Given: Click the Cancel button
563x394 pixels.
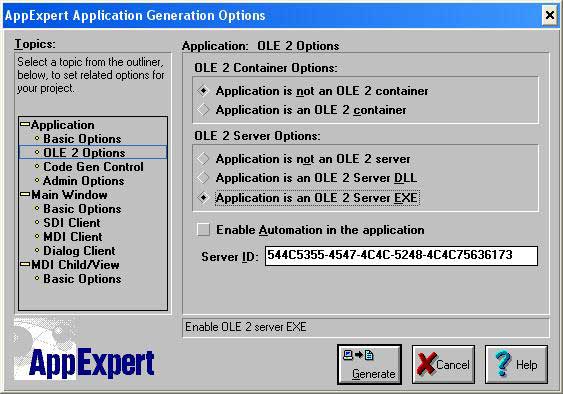Looking at the screenshot, I should (x=443, y=365).
